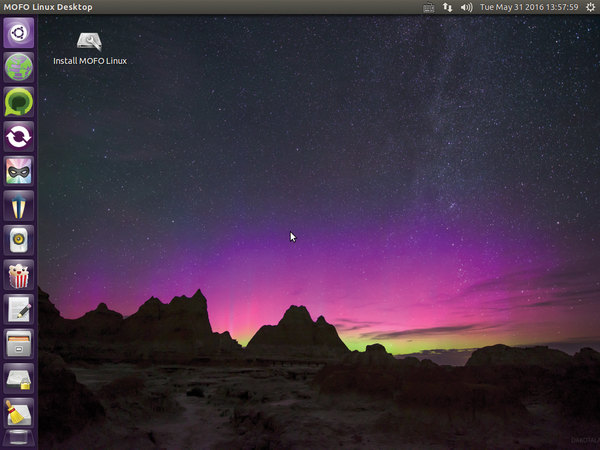This screenshot has height=450, width=600.
Task: Click the MOFO Linux Desktop title
Action: click(48, 7)
